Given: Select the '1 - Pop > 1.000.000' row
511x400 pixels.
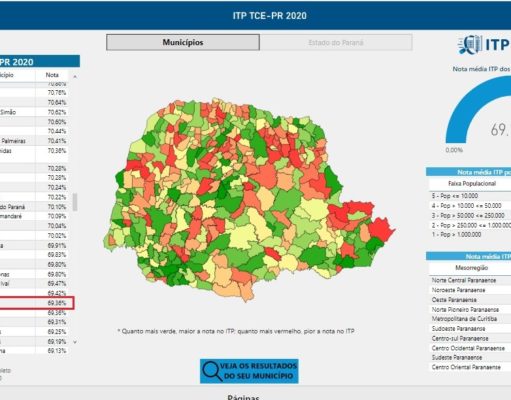Looking at the screenshot, I should (x=470, y=234).
